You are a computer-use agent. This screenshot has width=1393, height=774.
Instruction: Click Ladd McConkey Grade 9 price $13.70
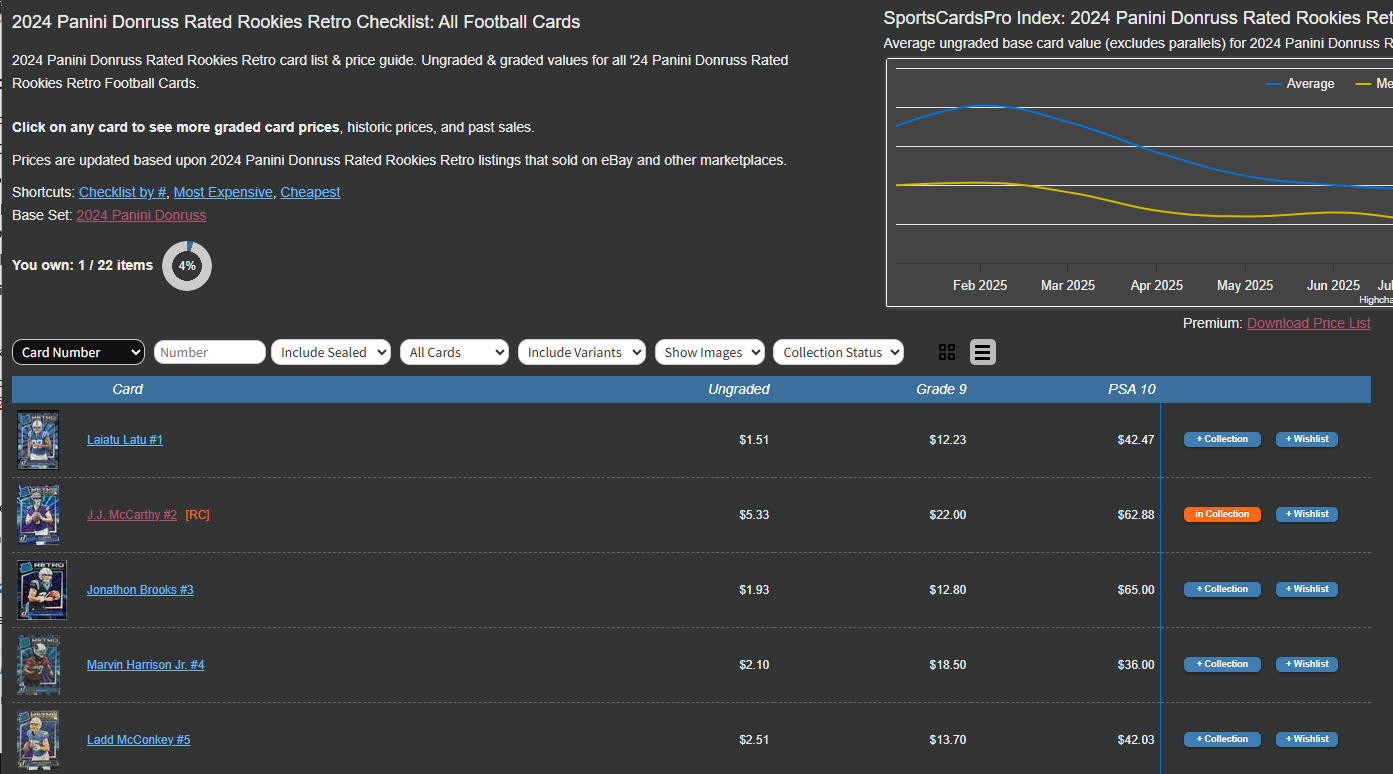point(948,740)
